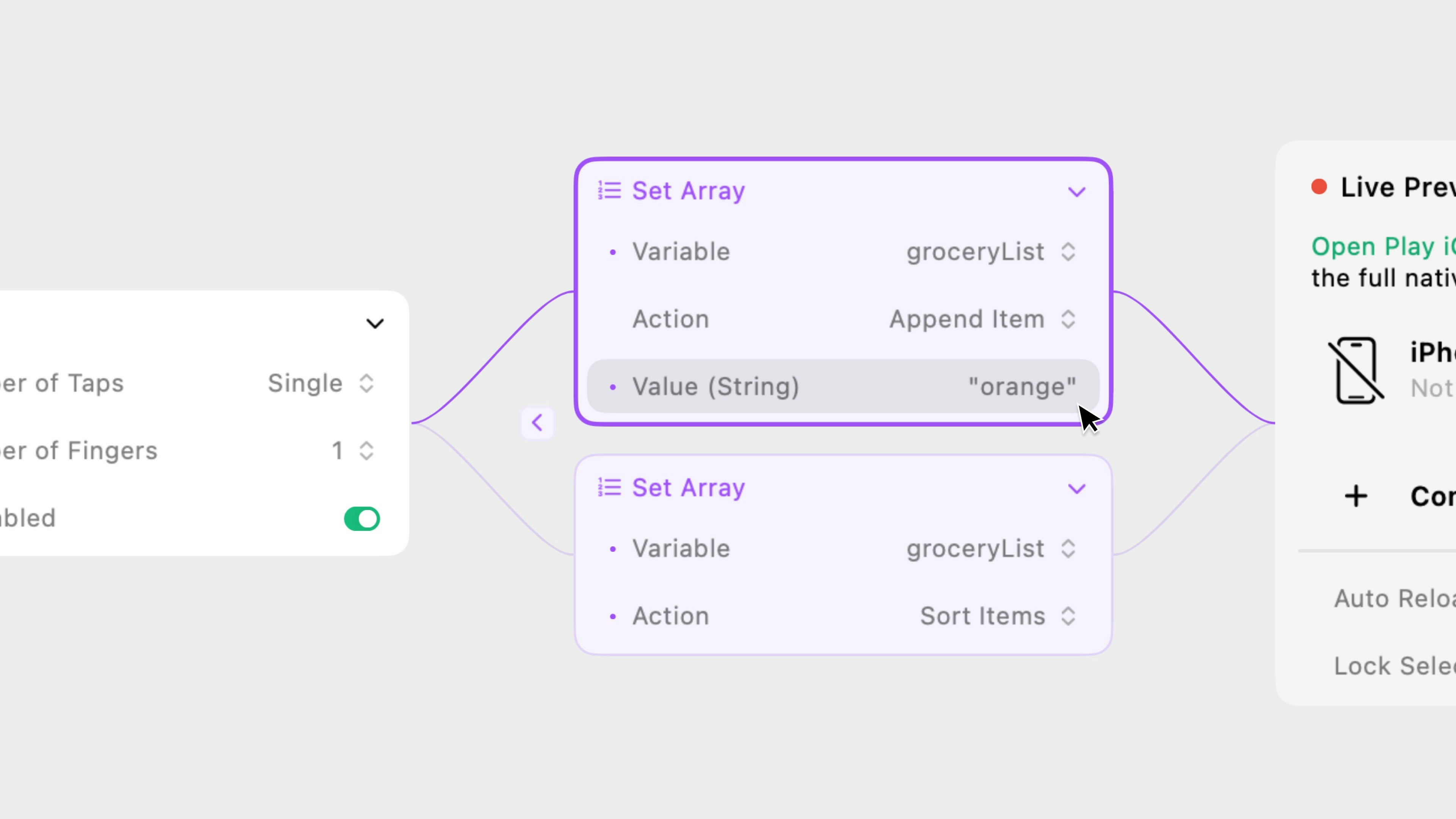Click the plus icon in Live Preview panel
Image resolution: width=1456 pixels, height=819 pixels.
point(1356,496)
